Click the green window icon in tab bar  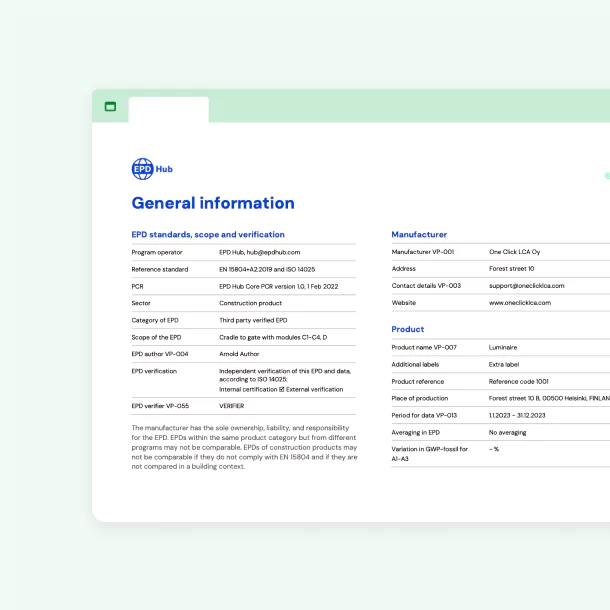(110, 106)
